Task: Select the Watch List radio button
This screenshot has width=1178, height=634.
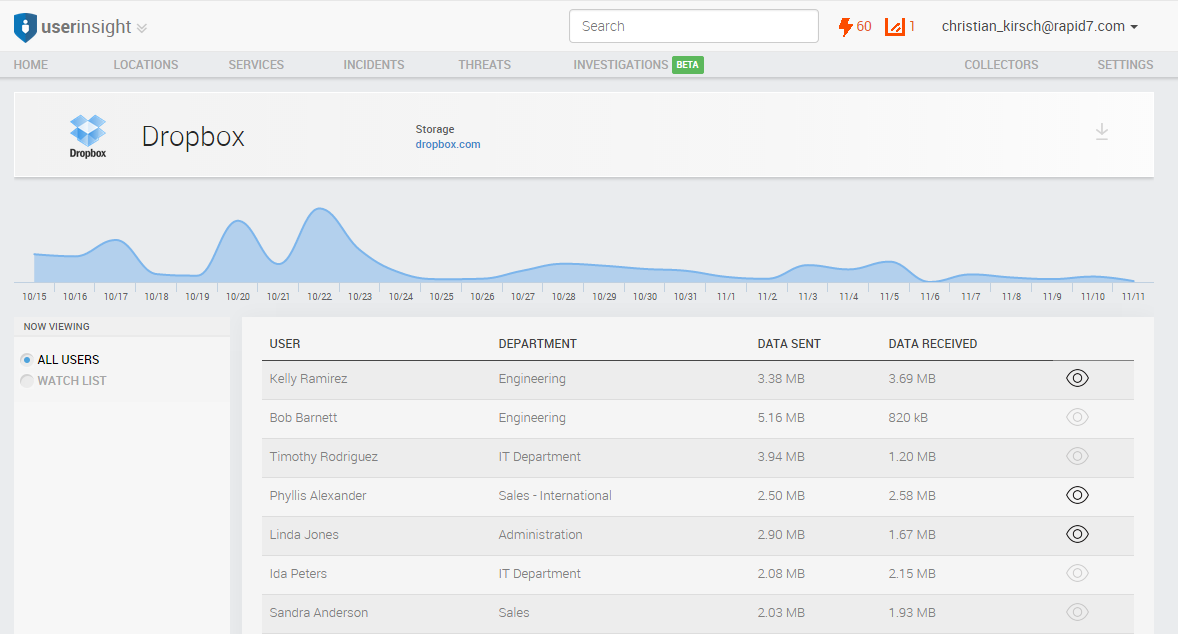Action: (27, 381)
